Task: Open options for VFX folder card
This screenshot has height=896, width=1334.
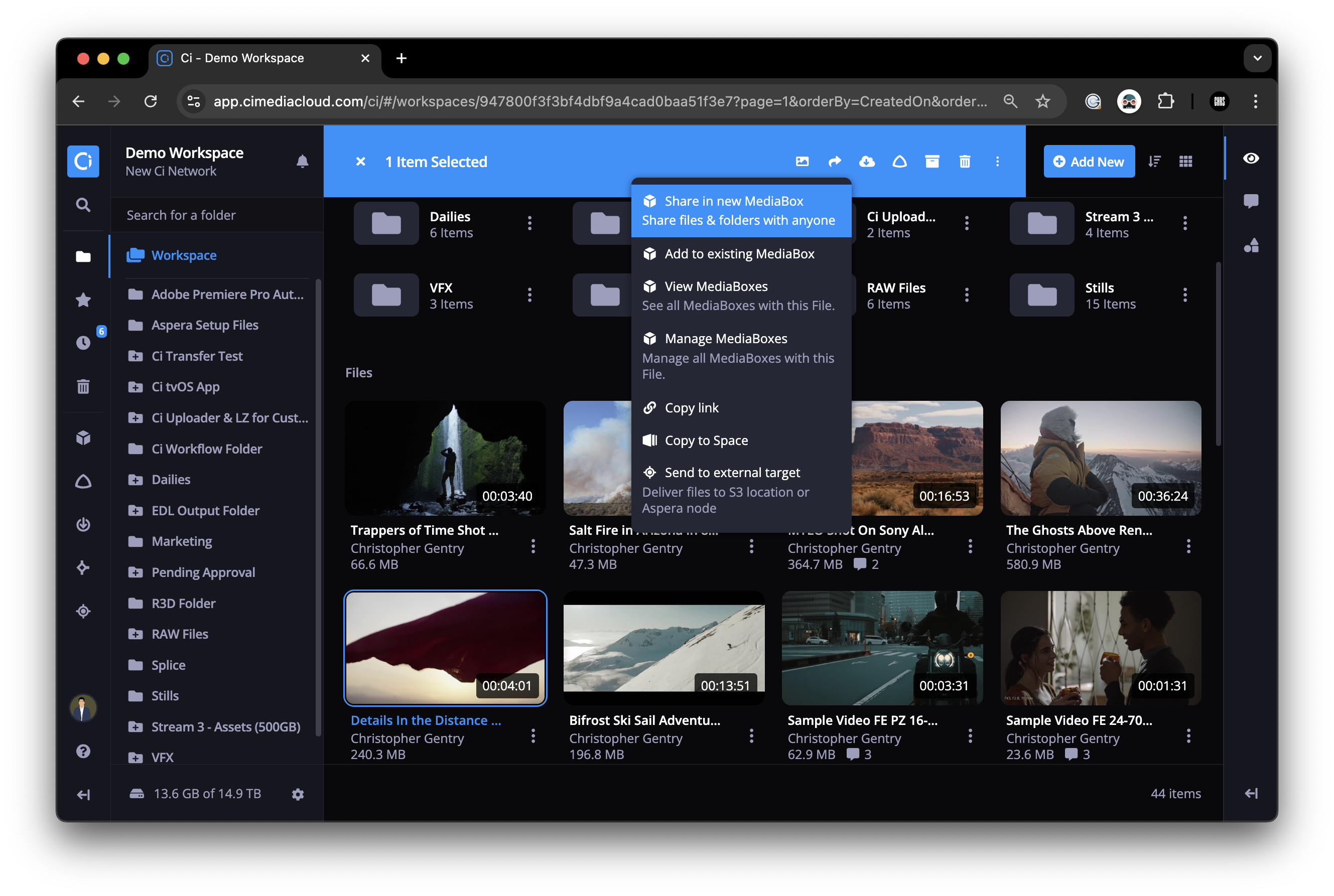Action: click(x=529, y=295)
